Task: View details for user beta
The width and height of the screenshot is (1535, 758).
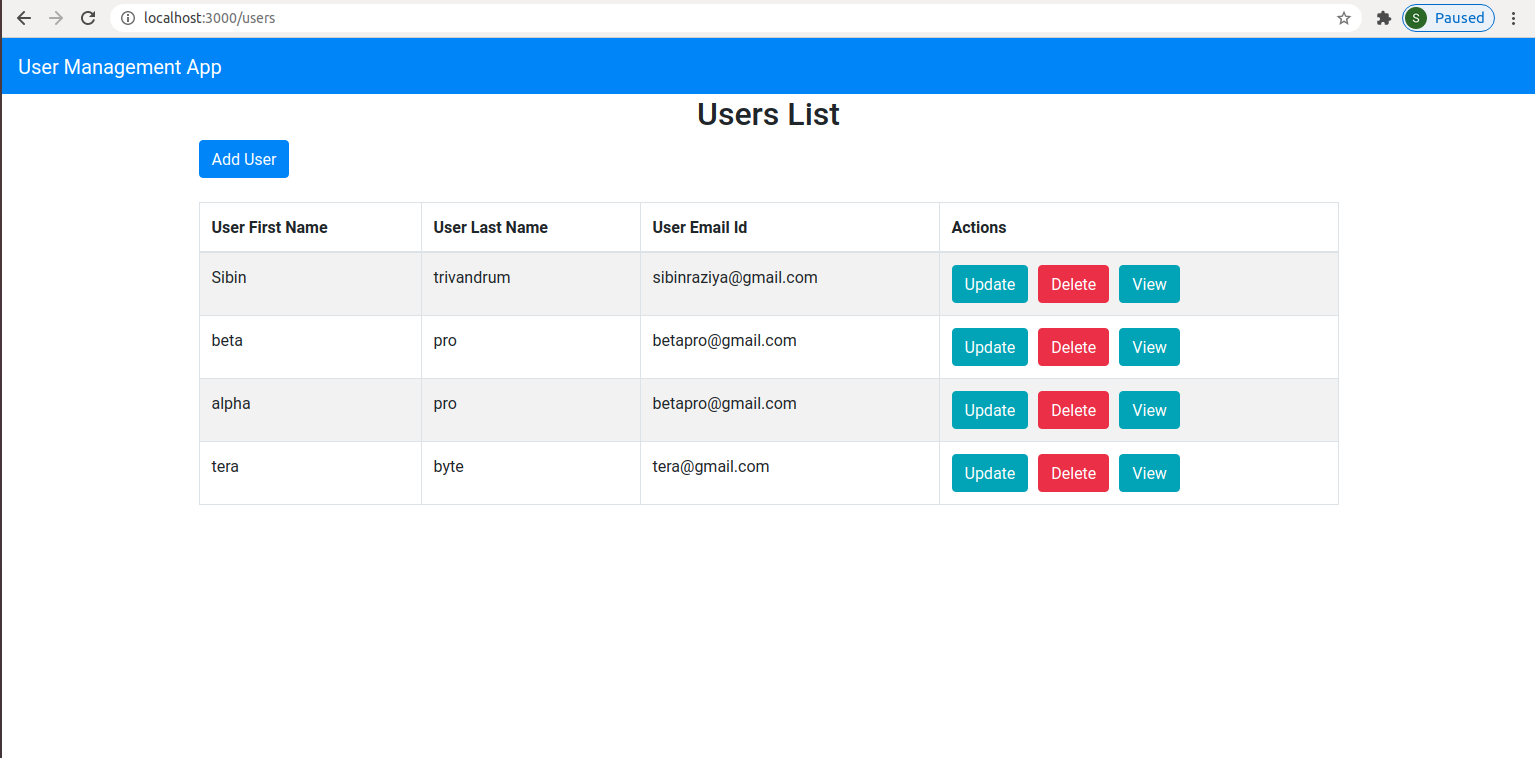Action: tap(1148, 347)
